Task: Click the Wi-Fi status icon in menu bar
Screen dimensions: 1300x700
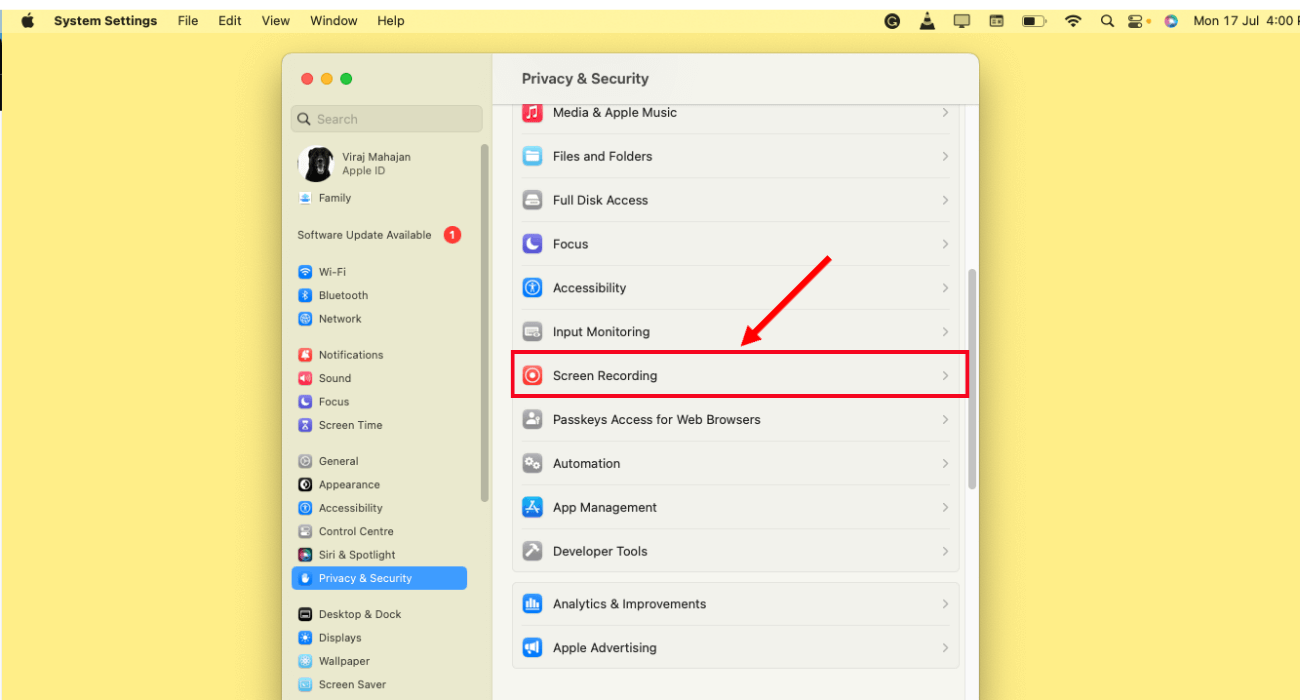Action: point(1073,20)
